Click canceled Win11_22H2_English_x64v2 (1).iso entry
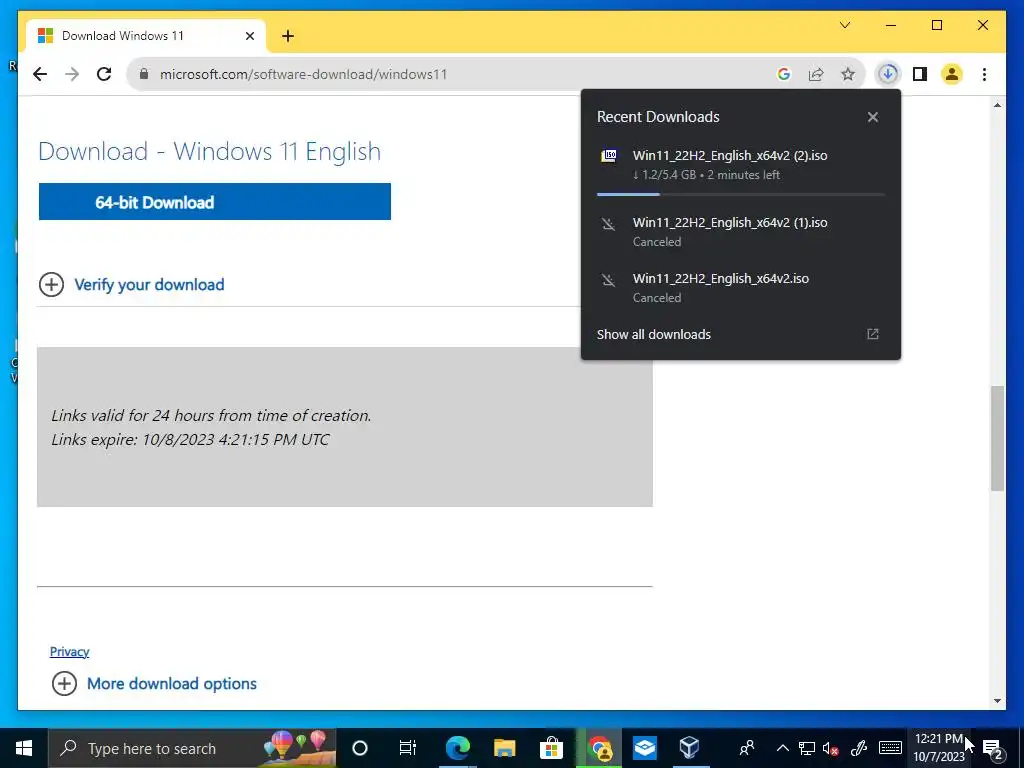The image size is (1024, 768). pos(741,232)
